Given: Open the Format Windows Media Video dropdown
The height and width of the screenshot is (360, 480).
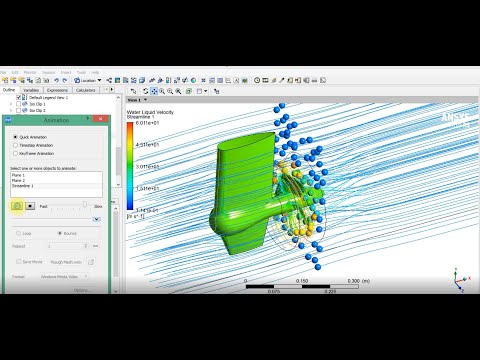Looking at the screenshot, I should (64, 277).
